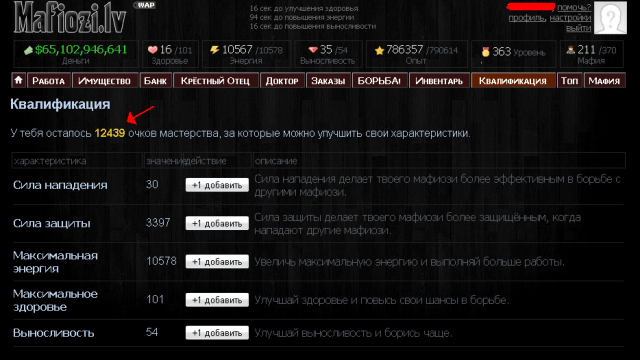Open the Работа menu

[x=49, y=80]
